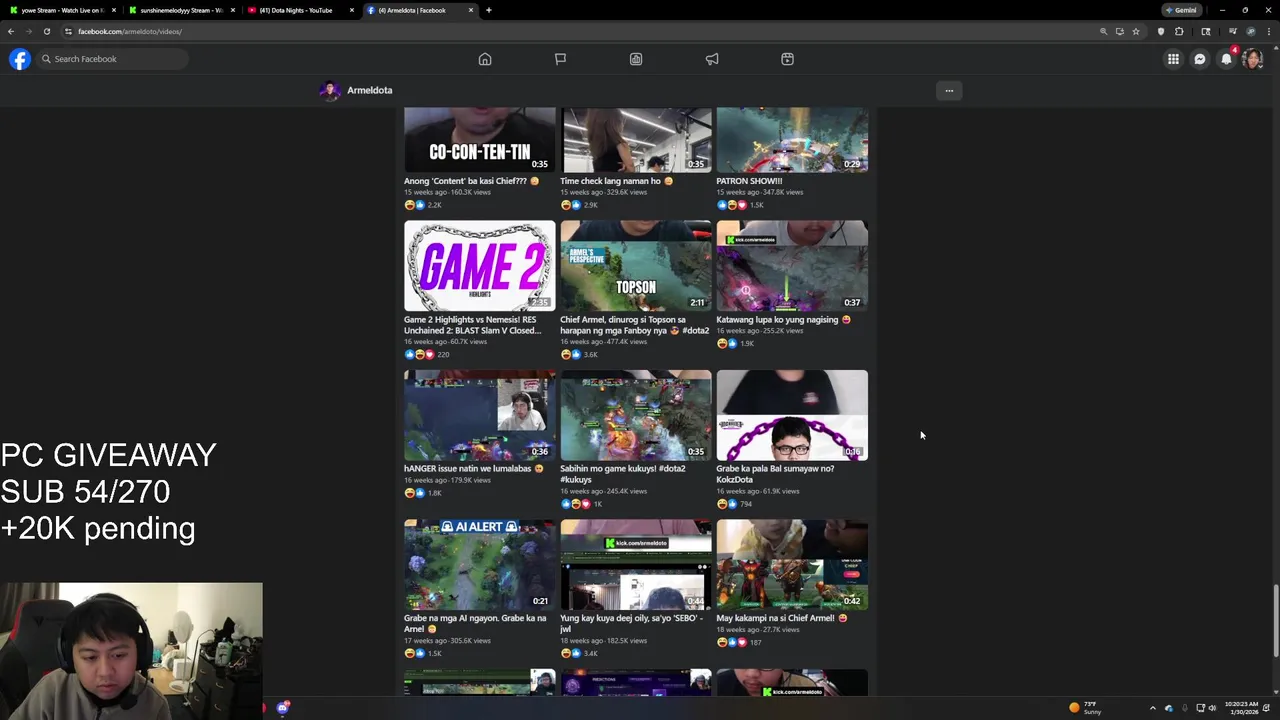The width and height of the screenshot is (1280, 720).
Task: Open a new browser tab
Action: [x=488, y=10]
